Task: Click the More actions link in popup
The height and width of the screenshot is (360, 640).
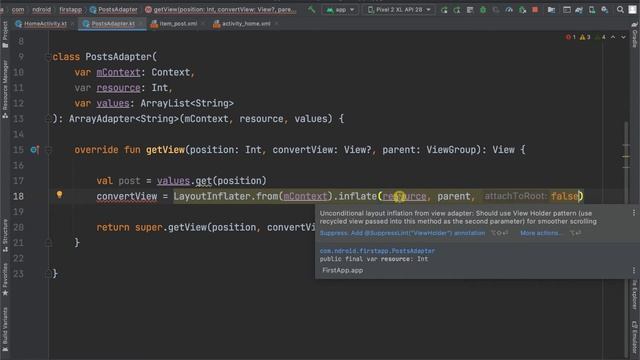Action: pos(541,233)
